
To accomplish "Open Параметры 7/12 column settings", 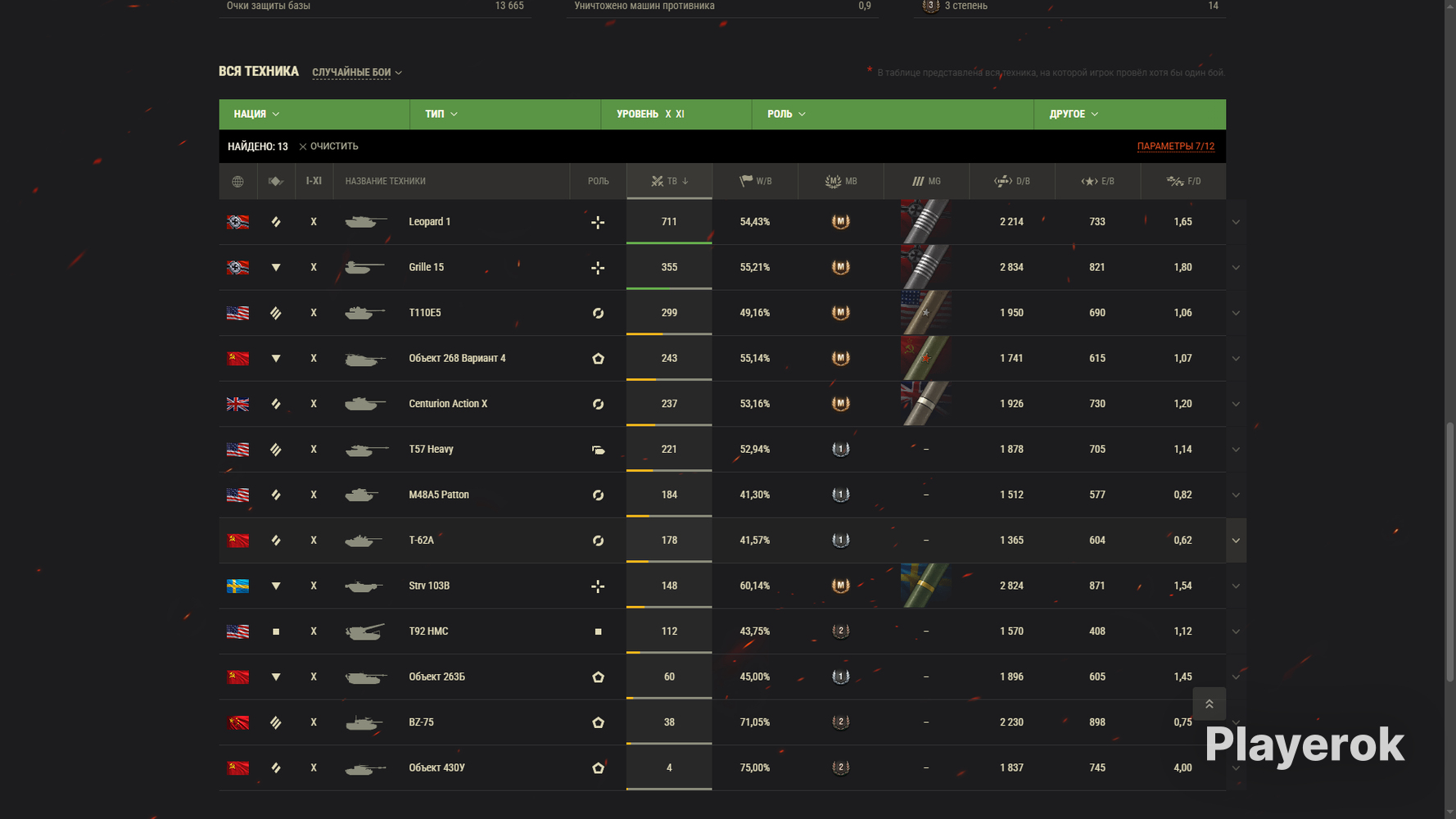I will pyautogui.click(x=1176, y=147).
